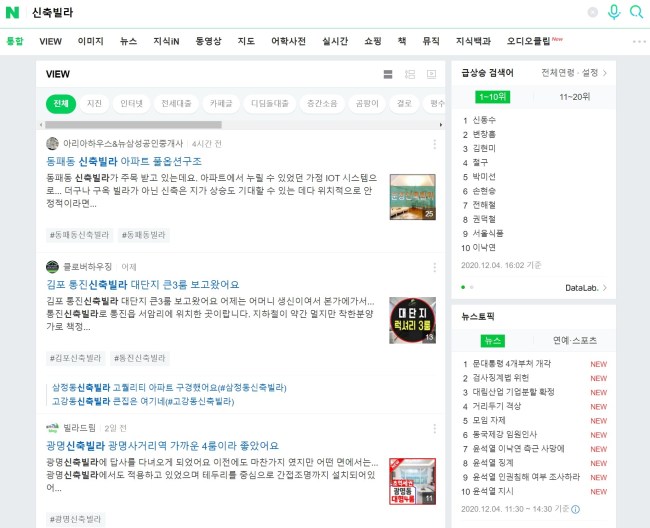Open 고강동신축빌라 큰집은 여기네 link
This screenshot has height=528, width=650.
point(143,402)
